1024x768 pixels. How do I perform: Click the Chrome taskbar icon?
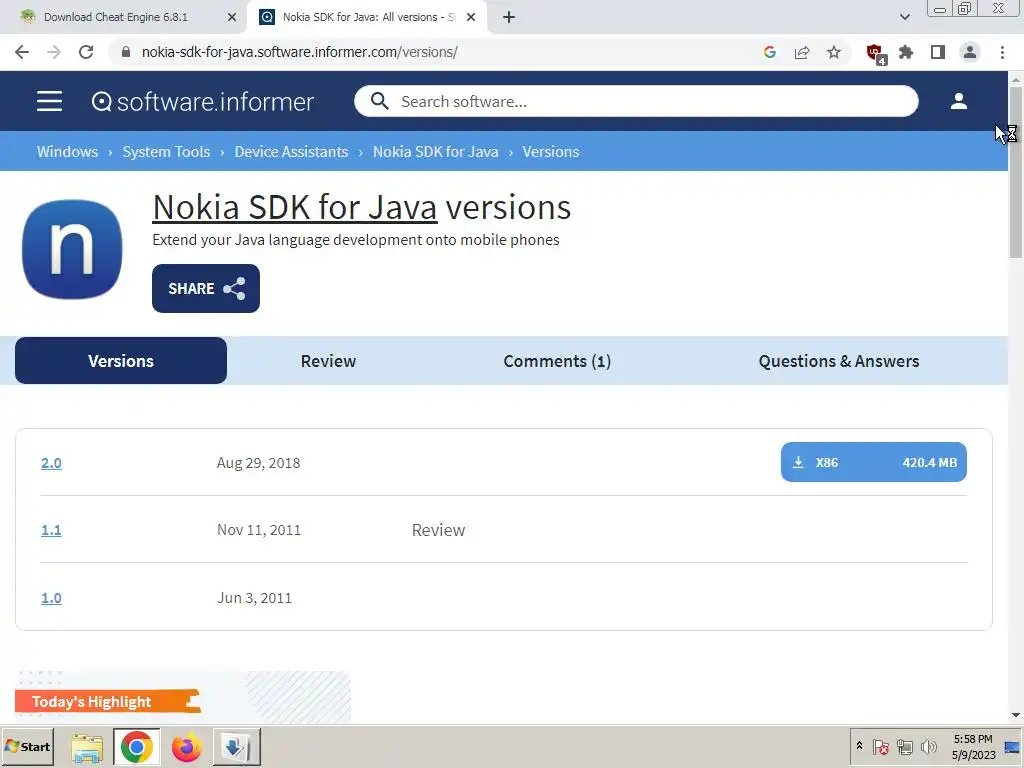tap(136, 747)
